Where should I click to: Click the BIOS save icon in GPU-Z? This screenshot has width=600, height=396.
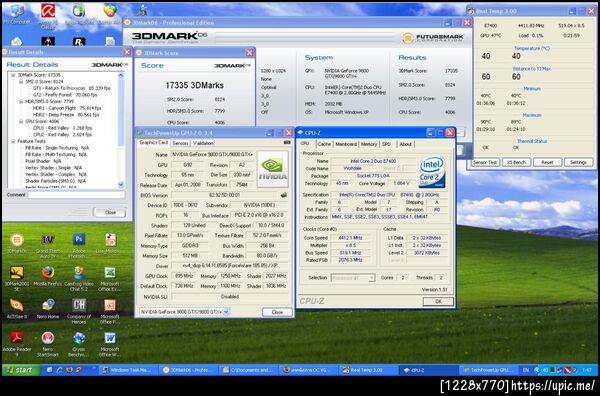click(284, 195)
